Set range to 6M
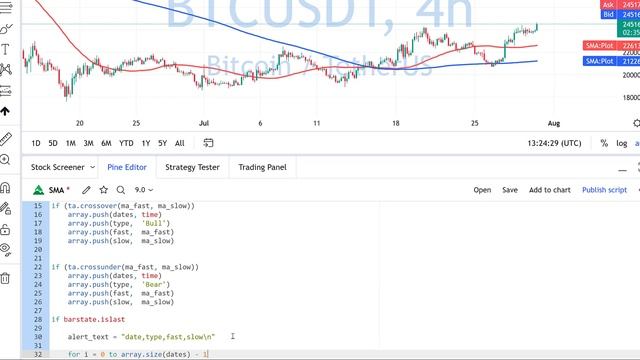The image size is (640, 360). click(106, 143)
